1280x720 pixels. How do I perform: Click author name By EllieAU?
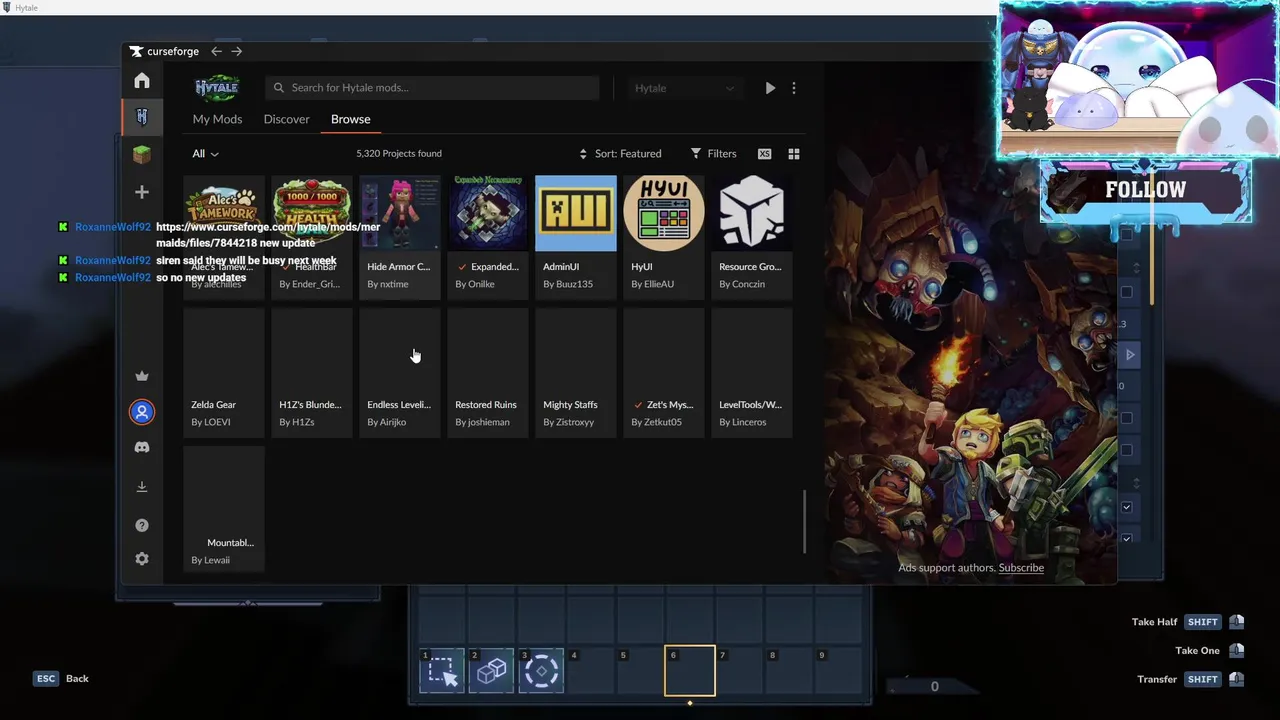(652, 284)
